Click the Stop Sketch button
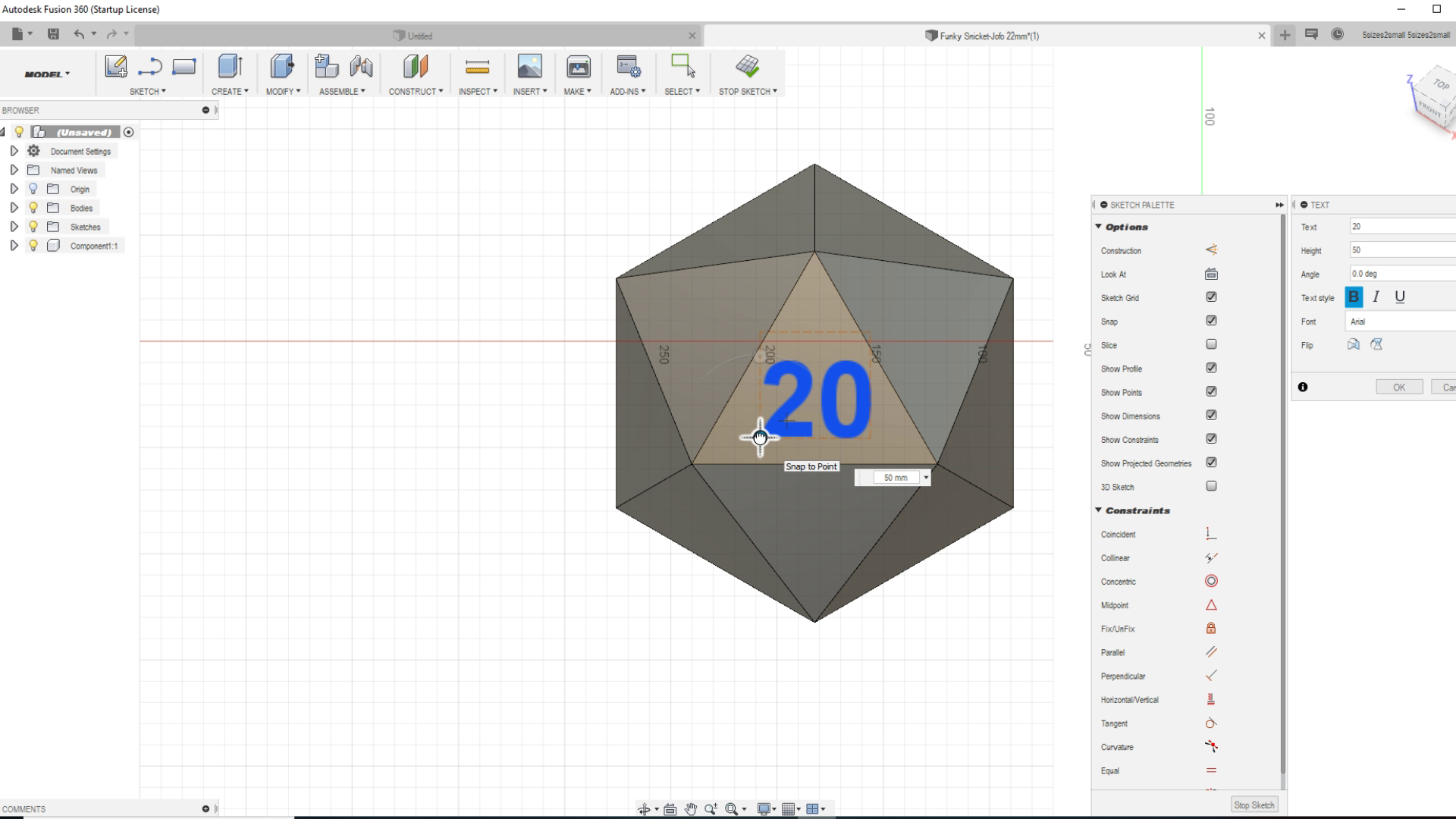Image resolution: width=1456 pixels, height=819 pixels. point(1254,805)
